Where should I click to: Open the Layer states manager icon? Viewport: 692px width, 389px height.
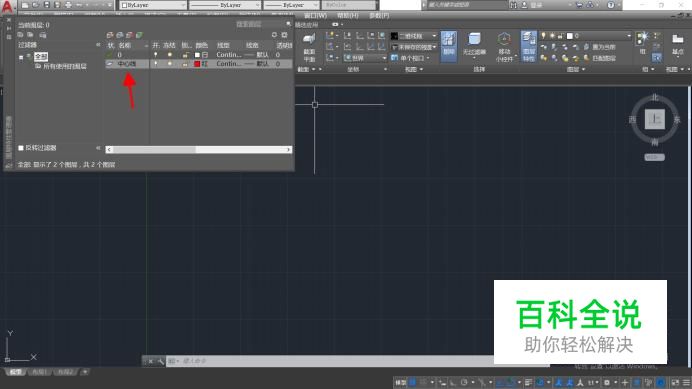(43, 35)
